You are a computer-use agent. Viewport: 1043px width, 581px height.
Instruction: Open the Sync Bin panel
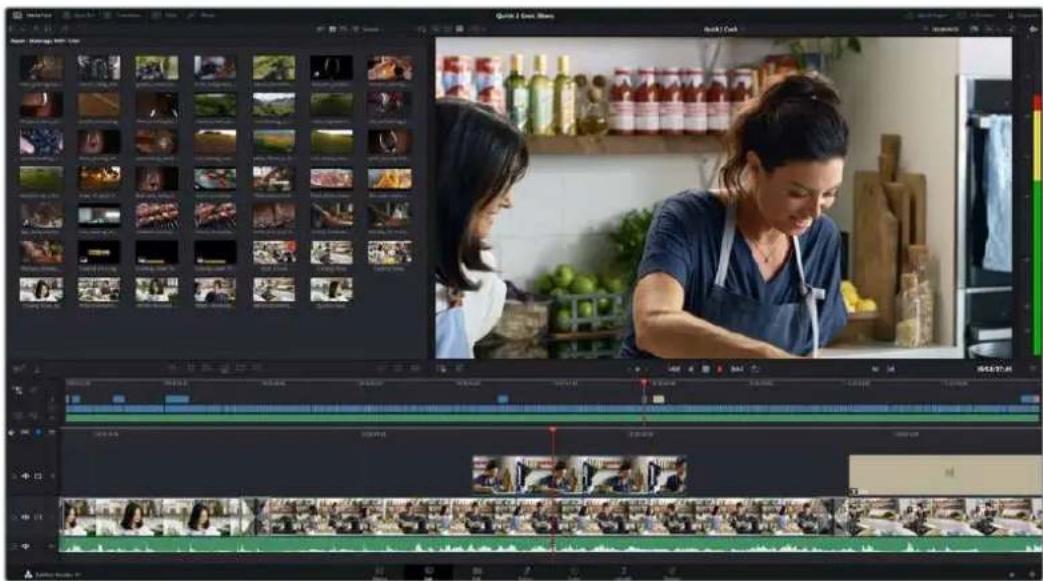click(x=78, y=15)
